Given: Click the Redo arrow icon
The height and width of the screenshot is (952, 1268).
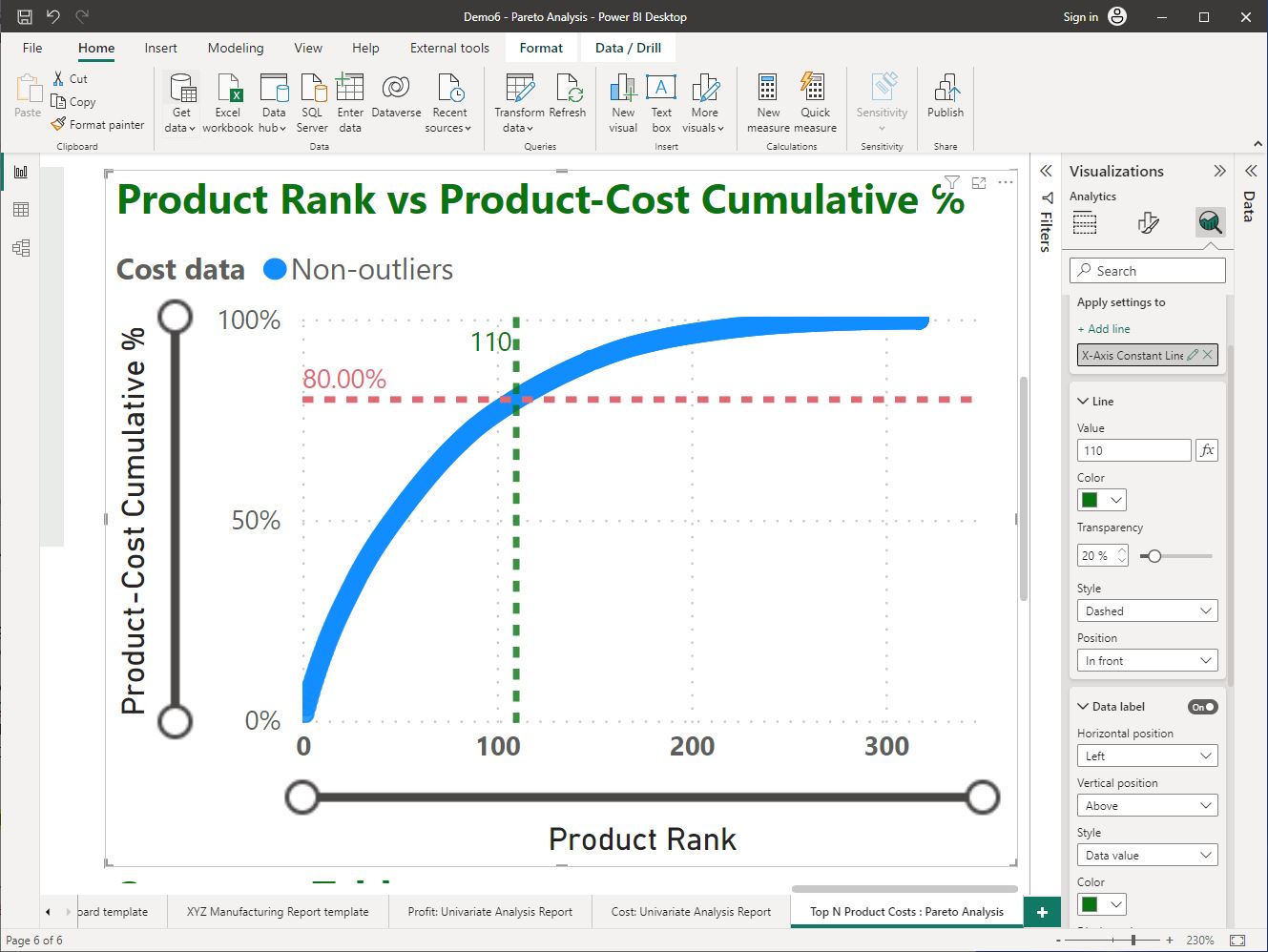Looking at the screenshot, I should 82,16.
